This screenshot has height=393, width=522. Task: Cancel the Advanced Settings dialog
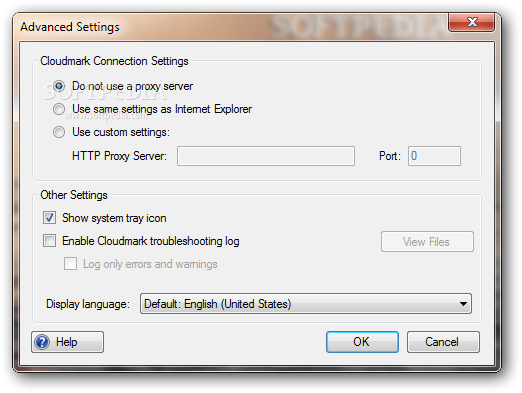point(443,342)
